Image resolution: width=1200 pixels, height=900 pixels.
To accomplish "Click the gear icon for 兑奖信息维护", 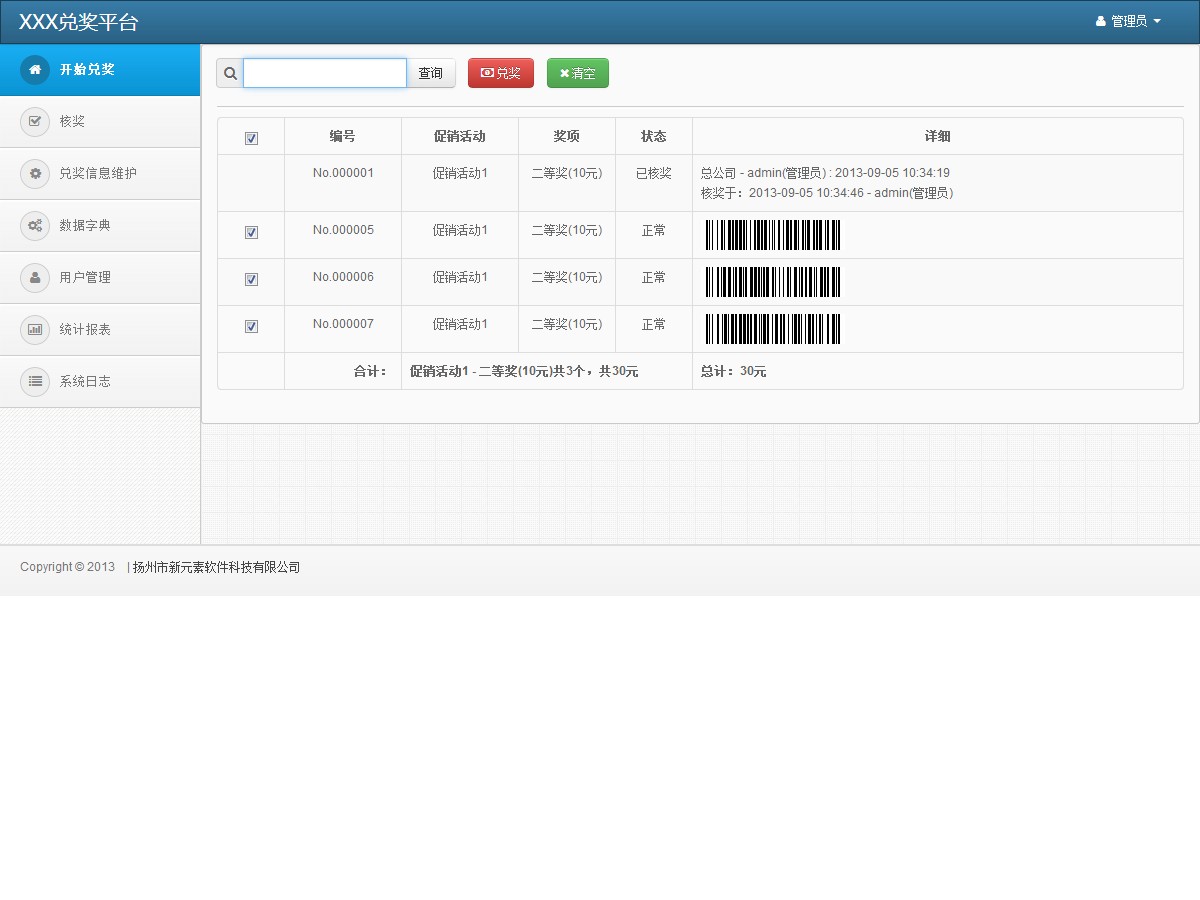I will [35, 174].
